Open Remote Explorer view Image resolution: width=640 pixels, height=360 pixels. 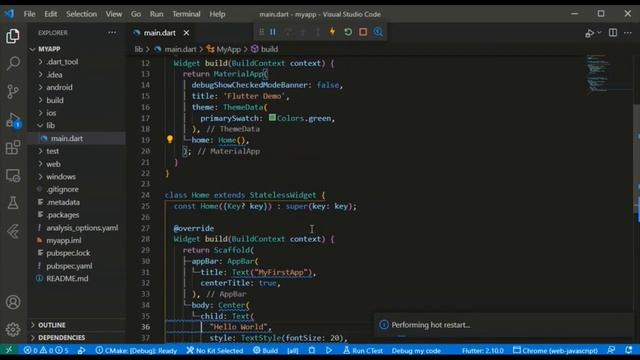13,176
